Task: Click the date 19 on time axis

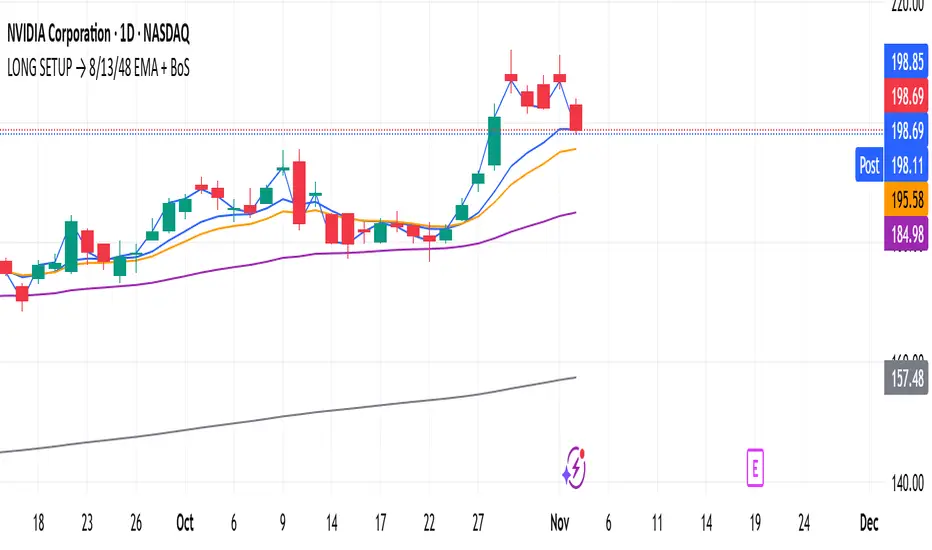Action: pos(755,523)
